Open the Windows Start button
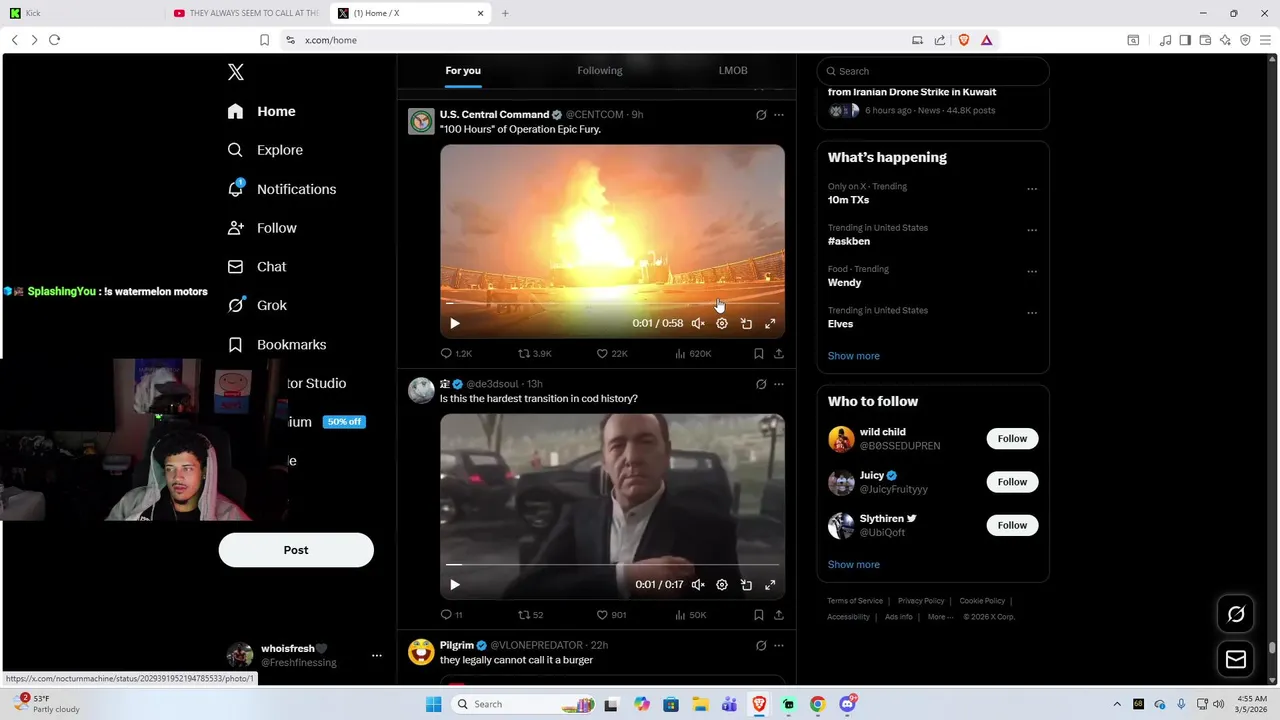1280x720 pixels. point(433,704)
